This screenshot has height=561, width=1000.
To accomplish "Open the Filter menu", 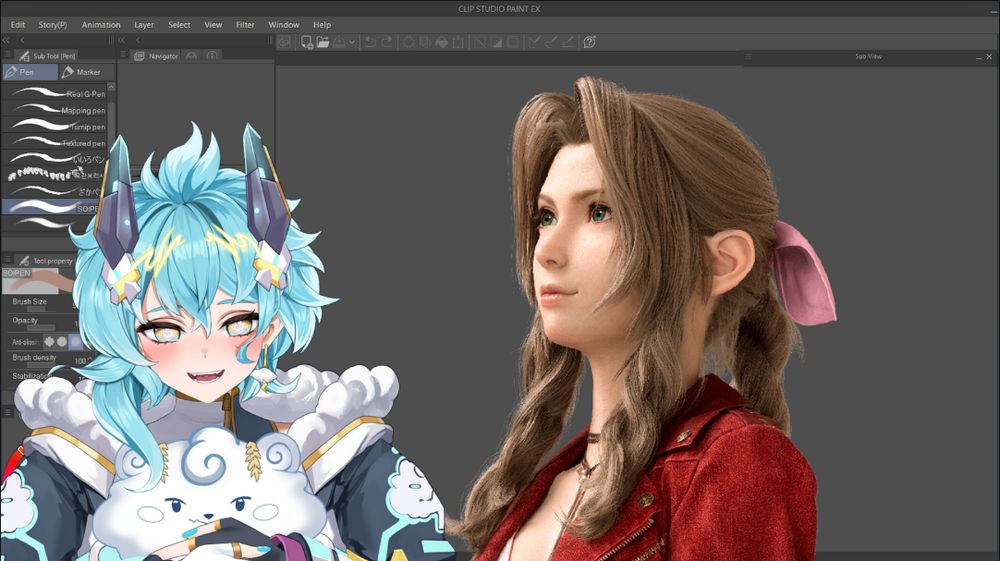I will coord(245,25).
